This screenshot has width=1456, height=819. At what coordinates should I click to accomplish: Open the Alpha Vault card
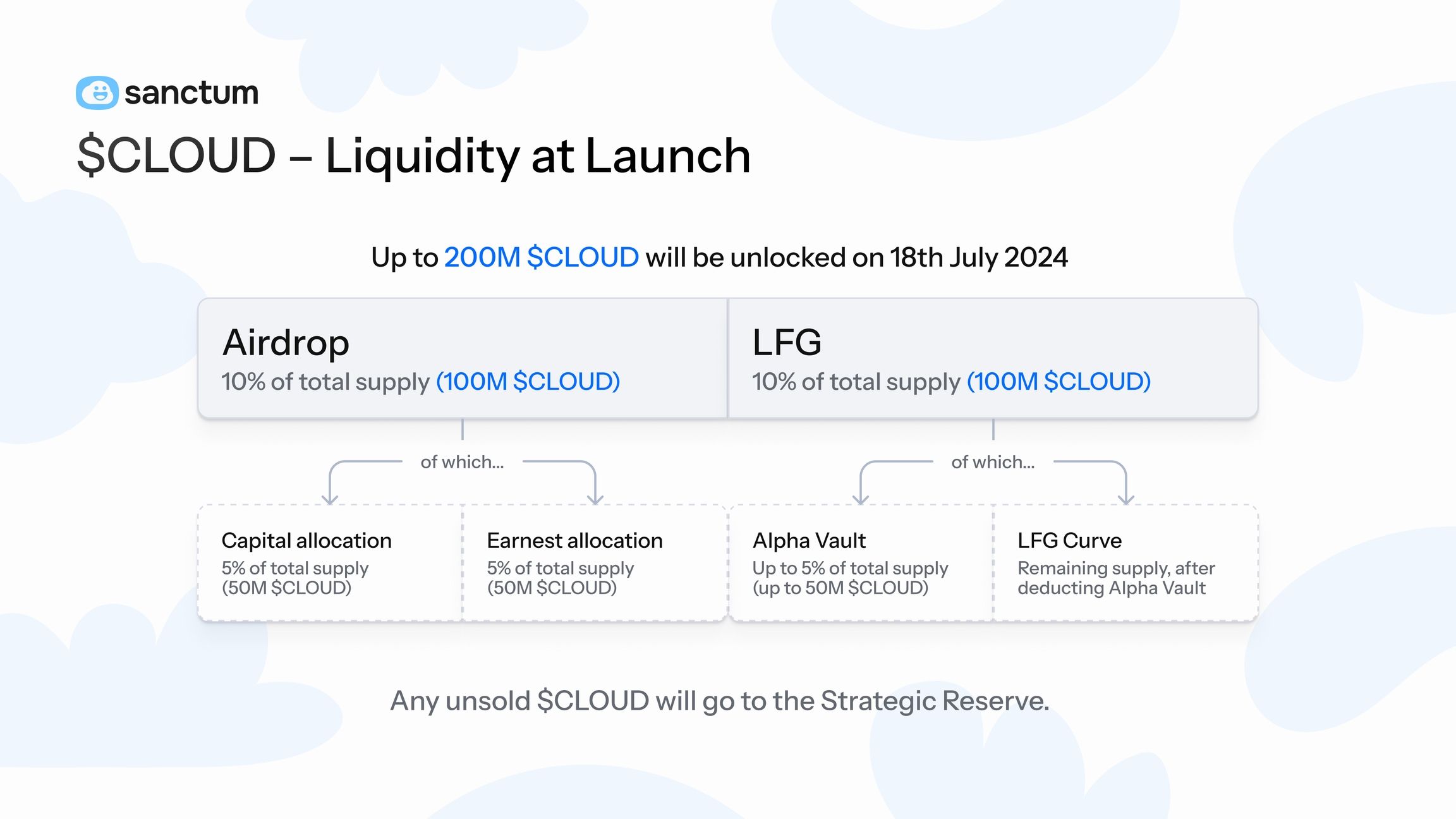tap(861, 562)
